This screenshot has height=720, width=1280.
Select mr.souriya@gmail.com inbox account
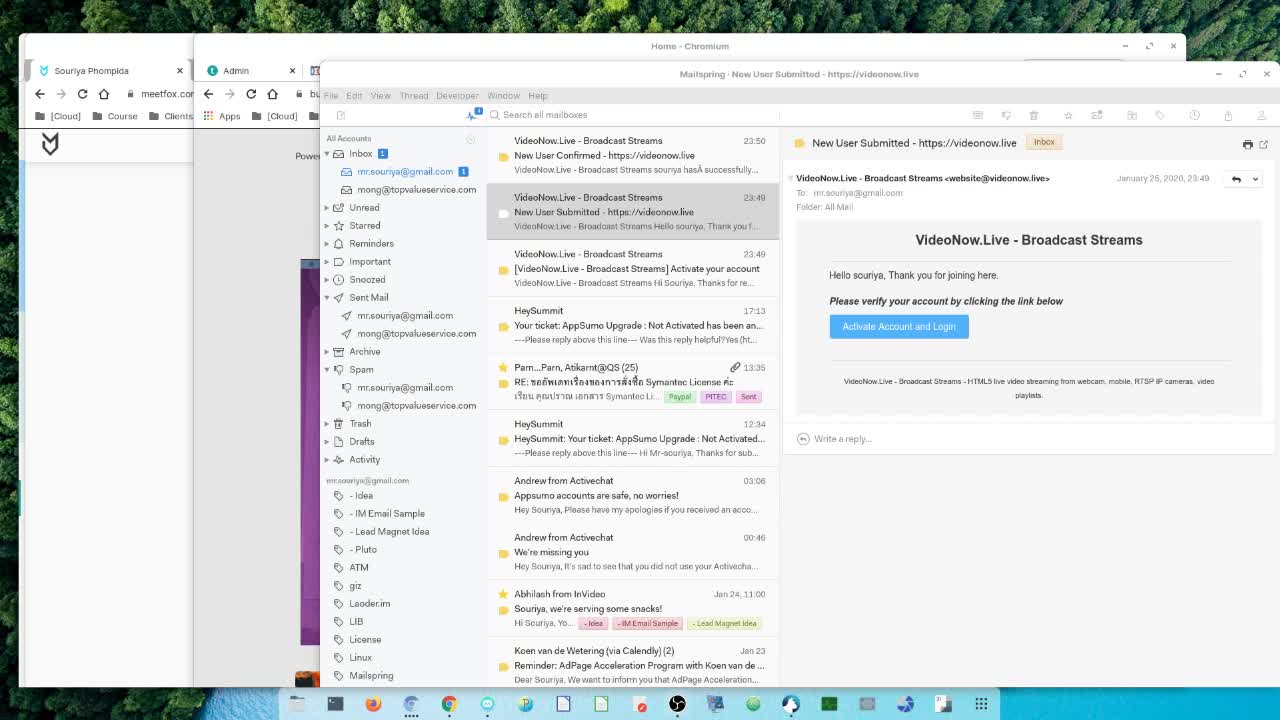point(405,172)
